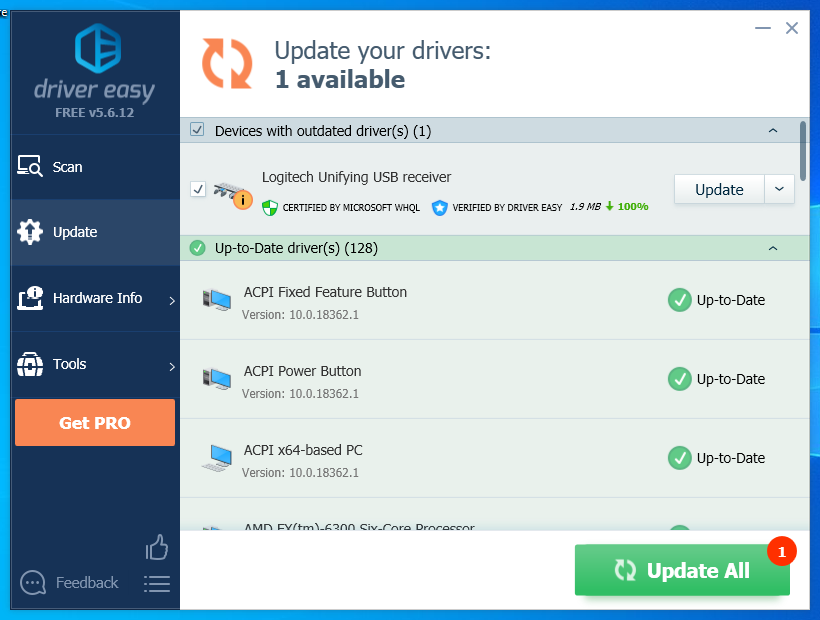Click ACPI Fixed Feature Button device icon

point(217,300)
